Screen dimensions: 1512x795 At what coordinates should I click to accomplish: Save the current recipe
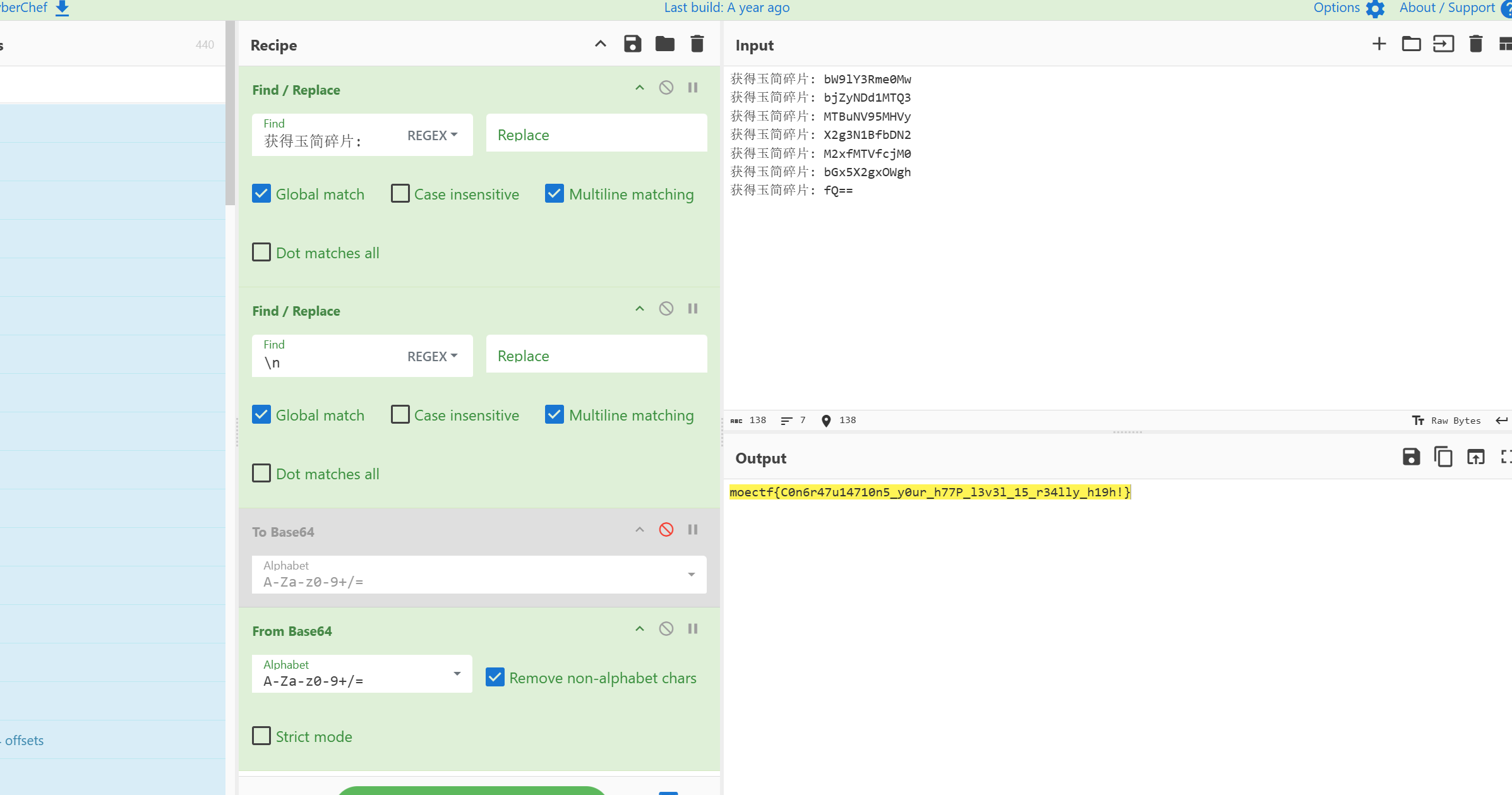click(x=632, y=44)
